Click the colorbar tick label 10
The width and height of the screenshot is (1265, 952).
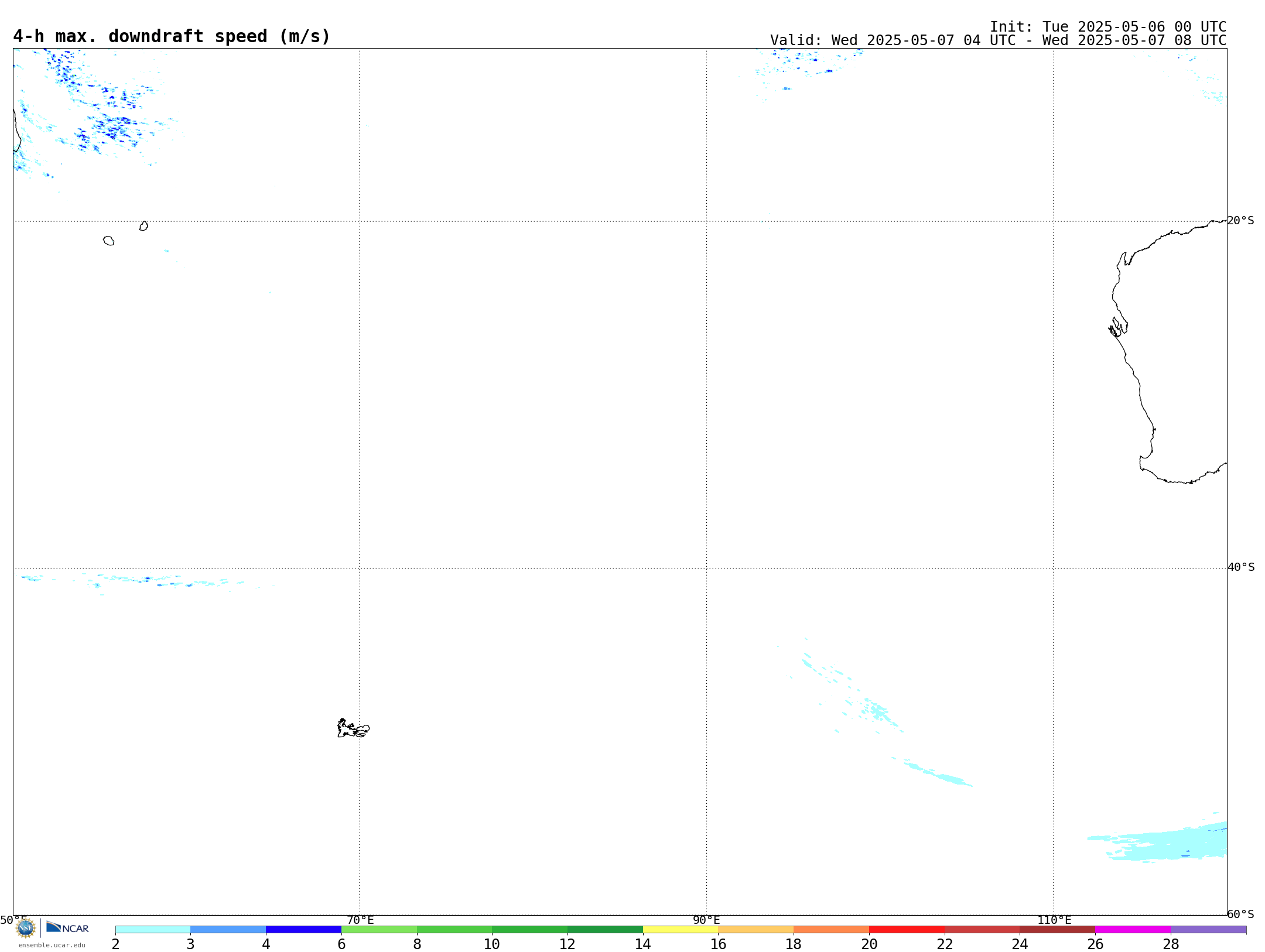point(492,944)
